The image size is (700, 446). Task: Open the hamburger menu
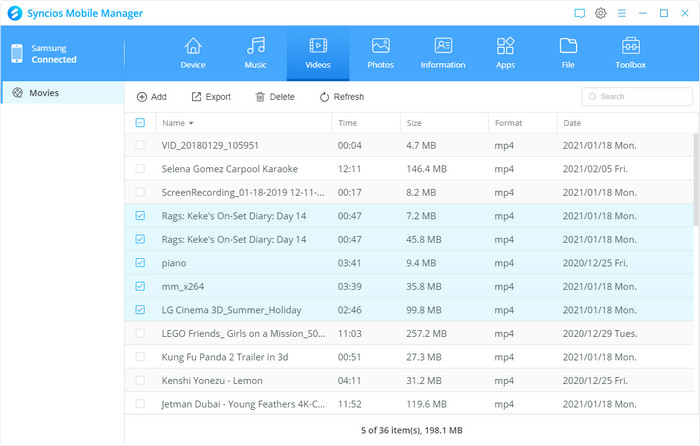click(621, 13)
